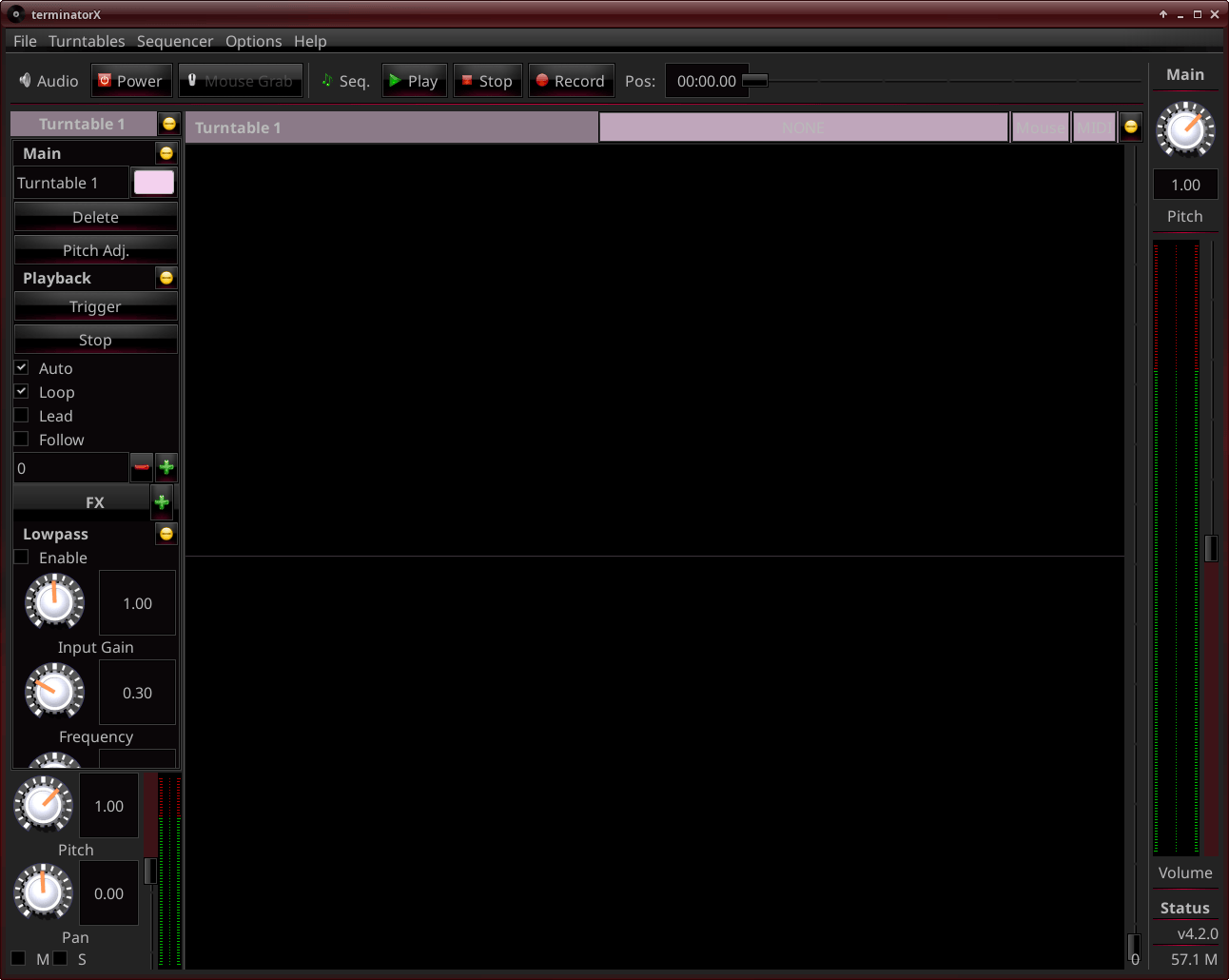Click the turntable Pan knob

click(x=43, y=892)
